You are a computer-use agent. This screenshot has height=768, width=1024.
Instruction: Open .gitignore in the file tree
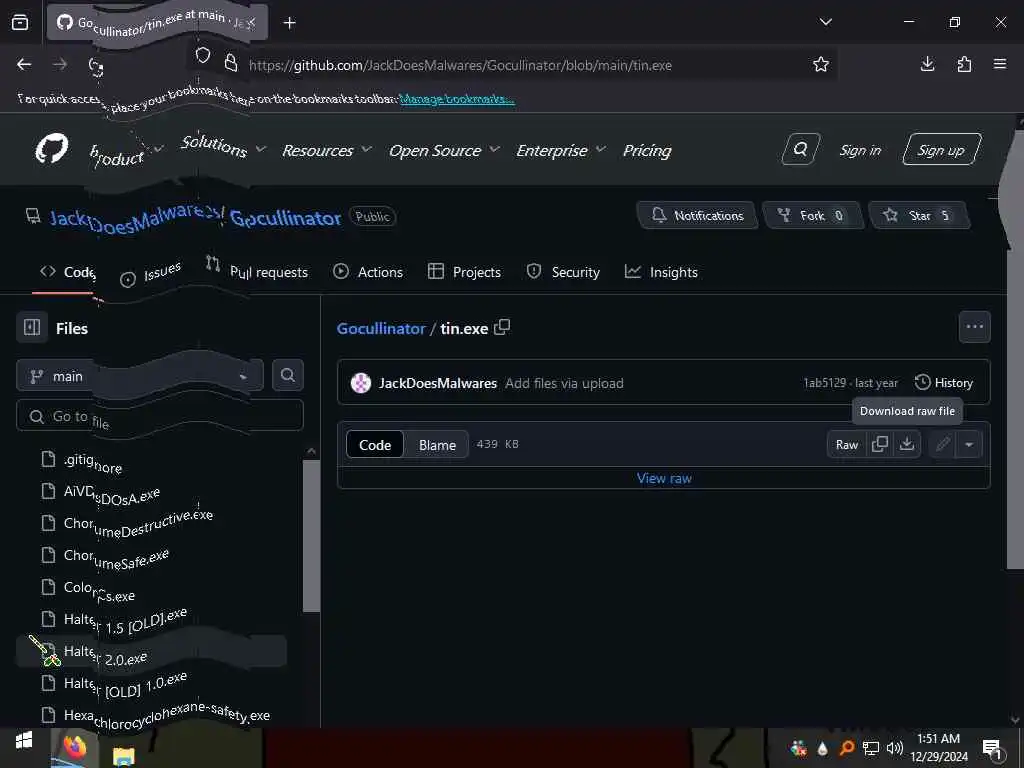point(92,462)
